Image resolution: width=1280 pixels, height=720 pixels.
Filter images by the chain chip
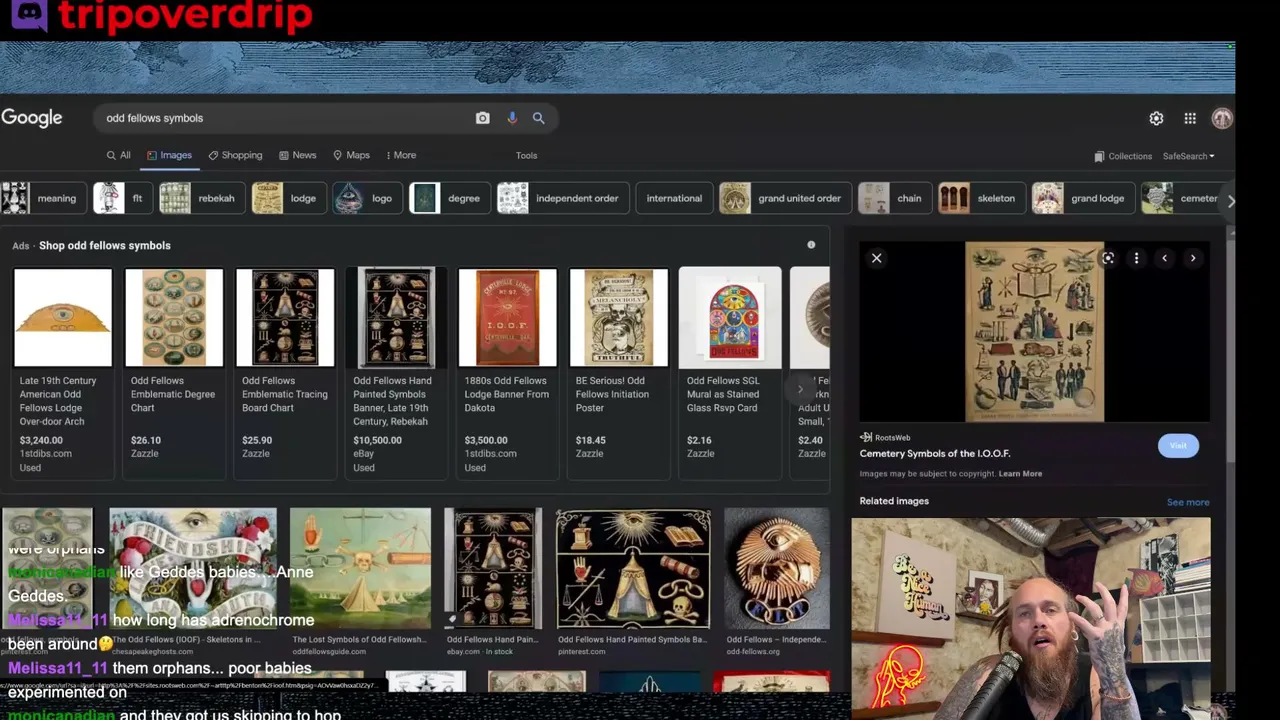(x=894, y=198)
